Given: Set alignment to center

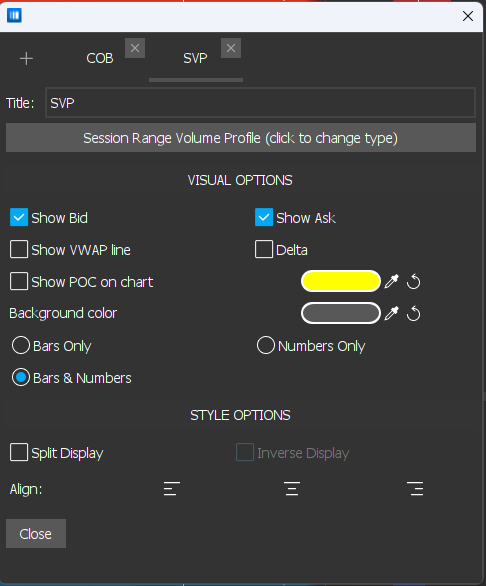Looking at the screenshot, I should tap(292, 488).
